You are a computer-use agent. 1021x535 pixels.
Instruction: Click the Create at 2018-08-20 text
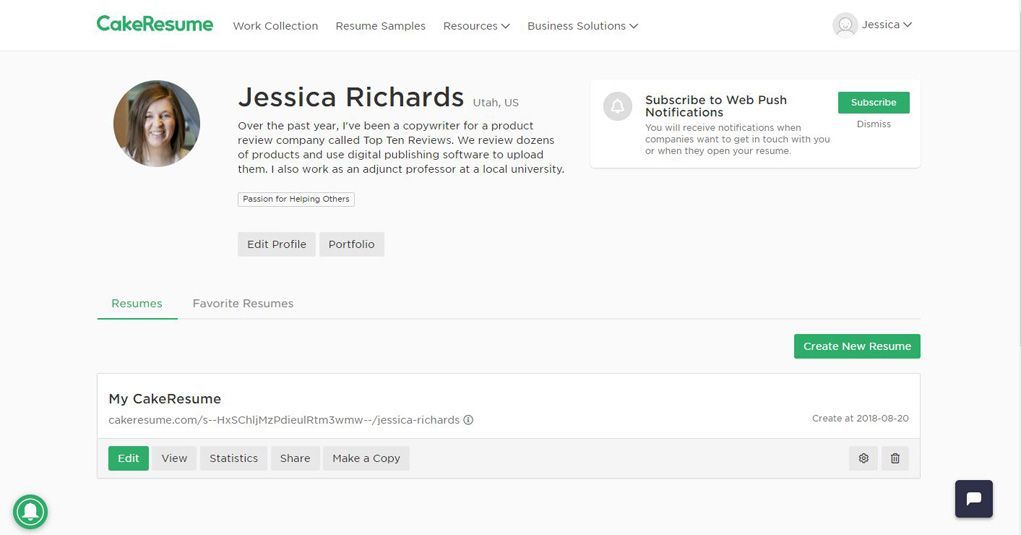click(860, 418)
